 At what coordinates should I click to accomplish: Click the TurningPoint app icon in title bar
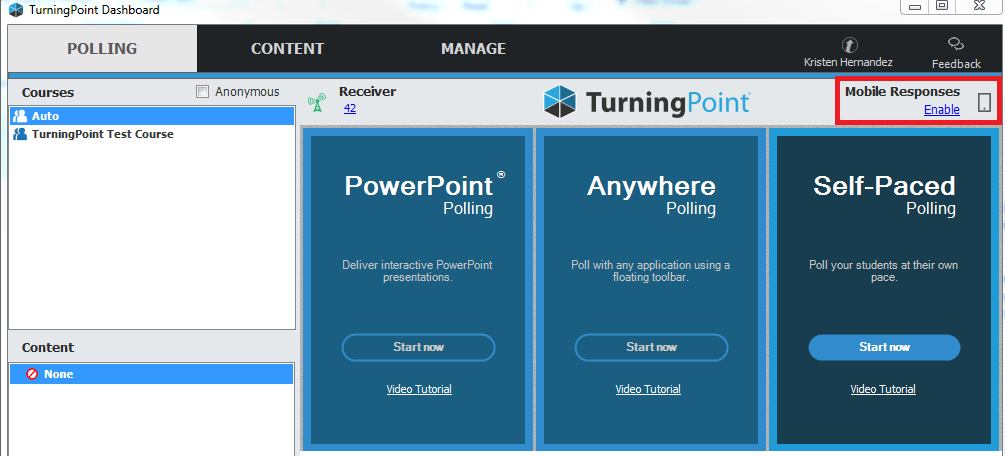point(16,10)
